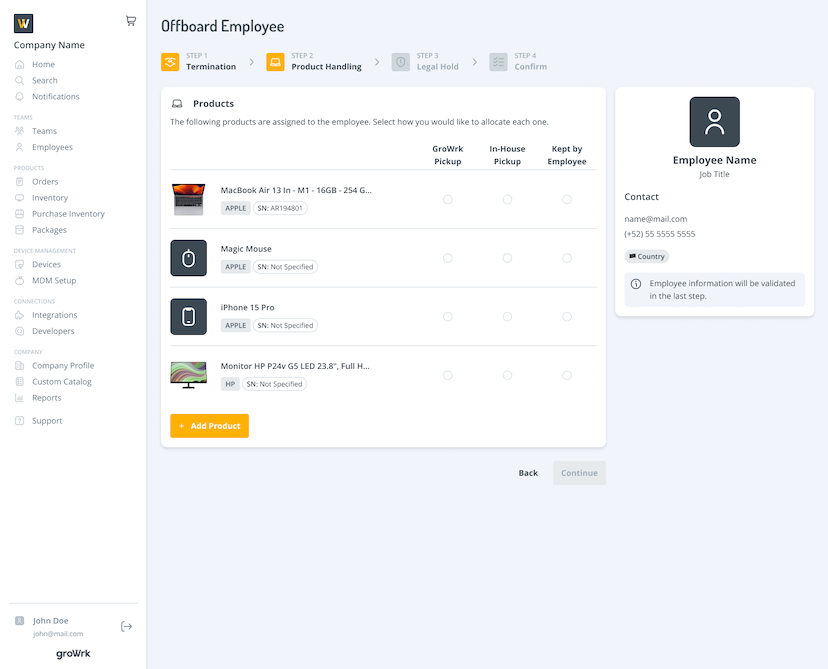
Task: Click the info icon in validation notice
Action: 636,285
